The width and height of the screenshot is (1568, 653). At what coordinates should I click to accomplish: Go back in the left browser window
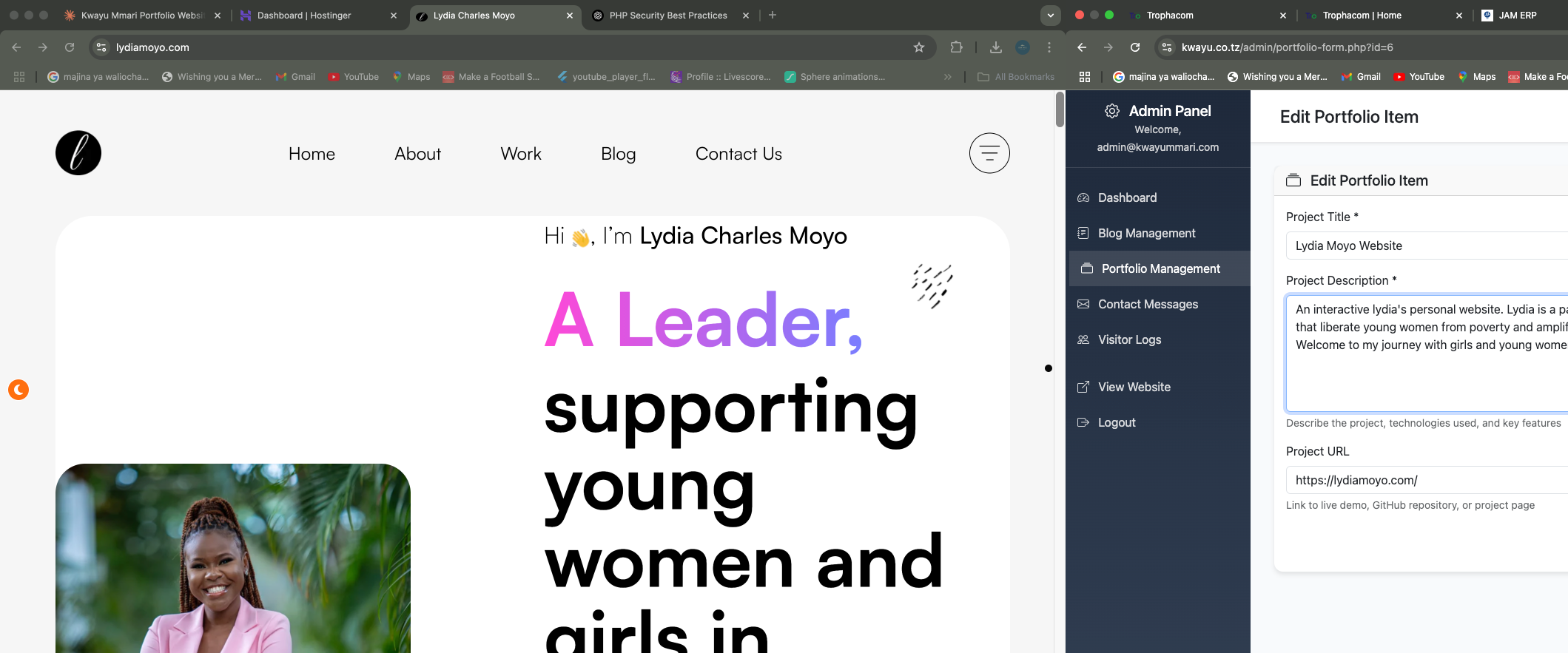coord(16,47)
